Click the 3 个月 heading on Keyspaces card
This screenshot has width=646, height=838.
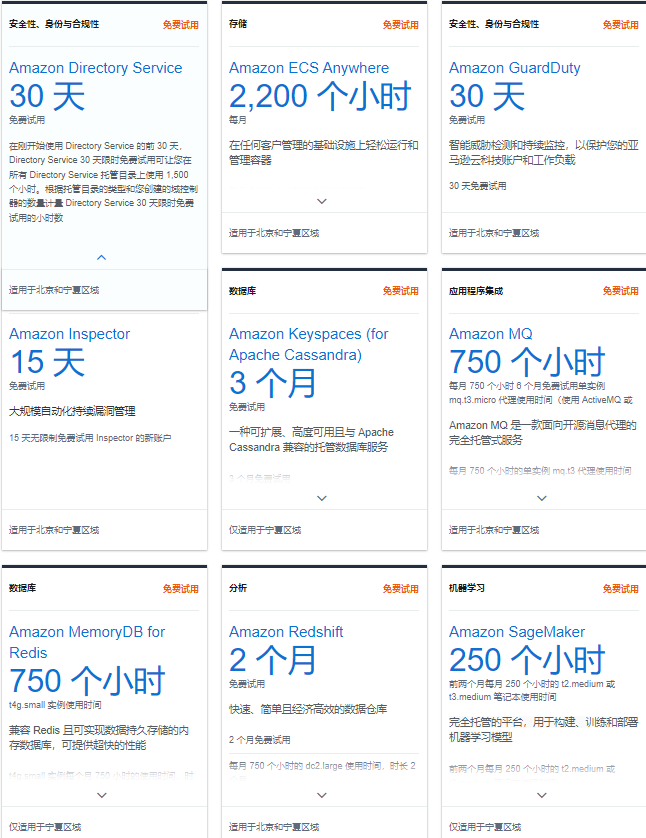(273, 383)
